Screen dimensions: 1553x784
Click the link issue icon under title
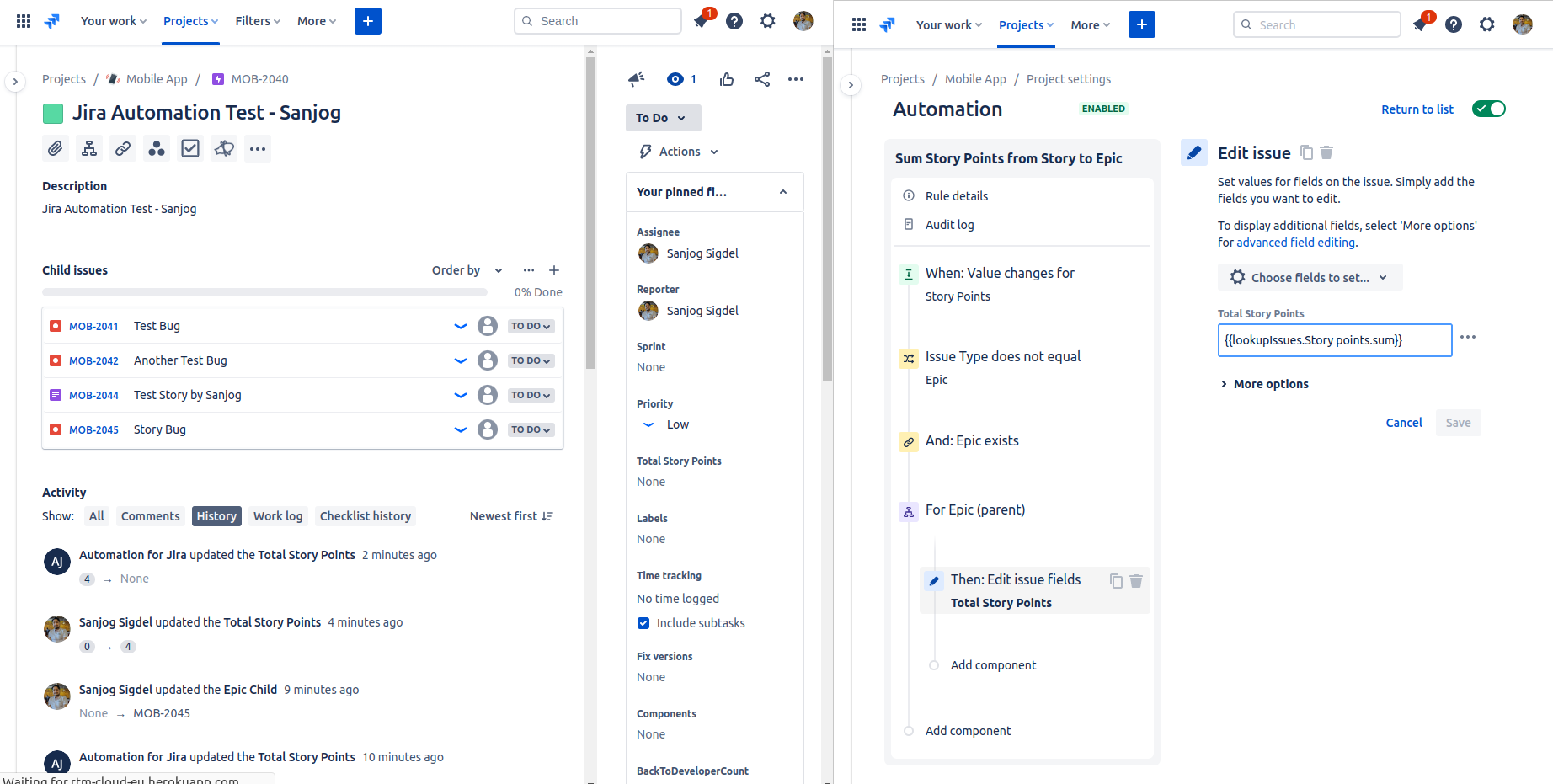pyautogui.click(x=123, y=149)
